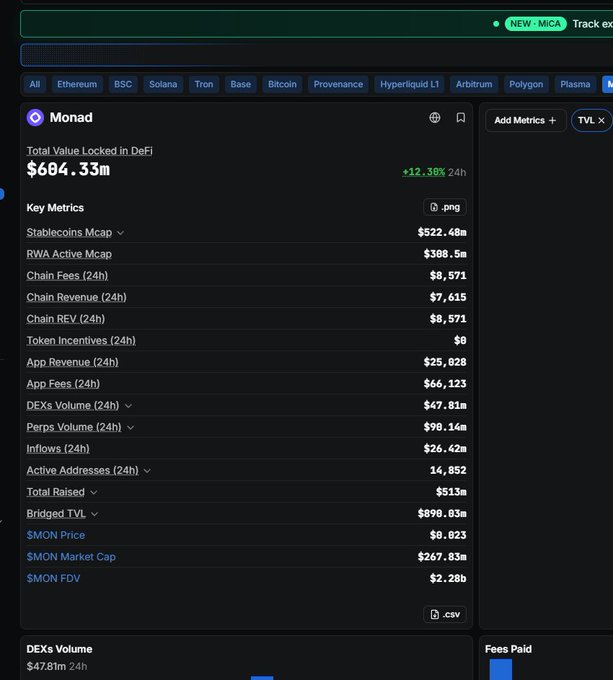Image resolution: width=613 pixels, height=680 pixels.
Task: Open the $MON Price link
Action: [55, 535]
